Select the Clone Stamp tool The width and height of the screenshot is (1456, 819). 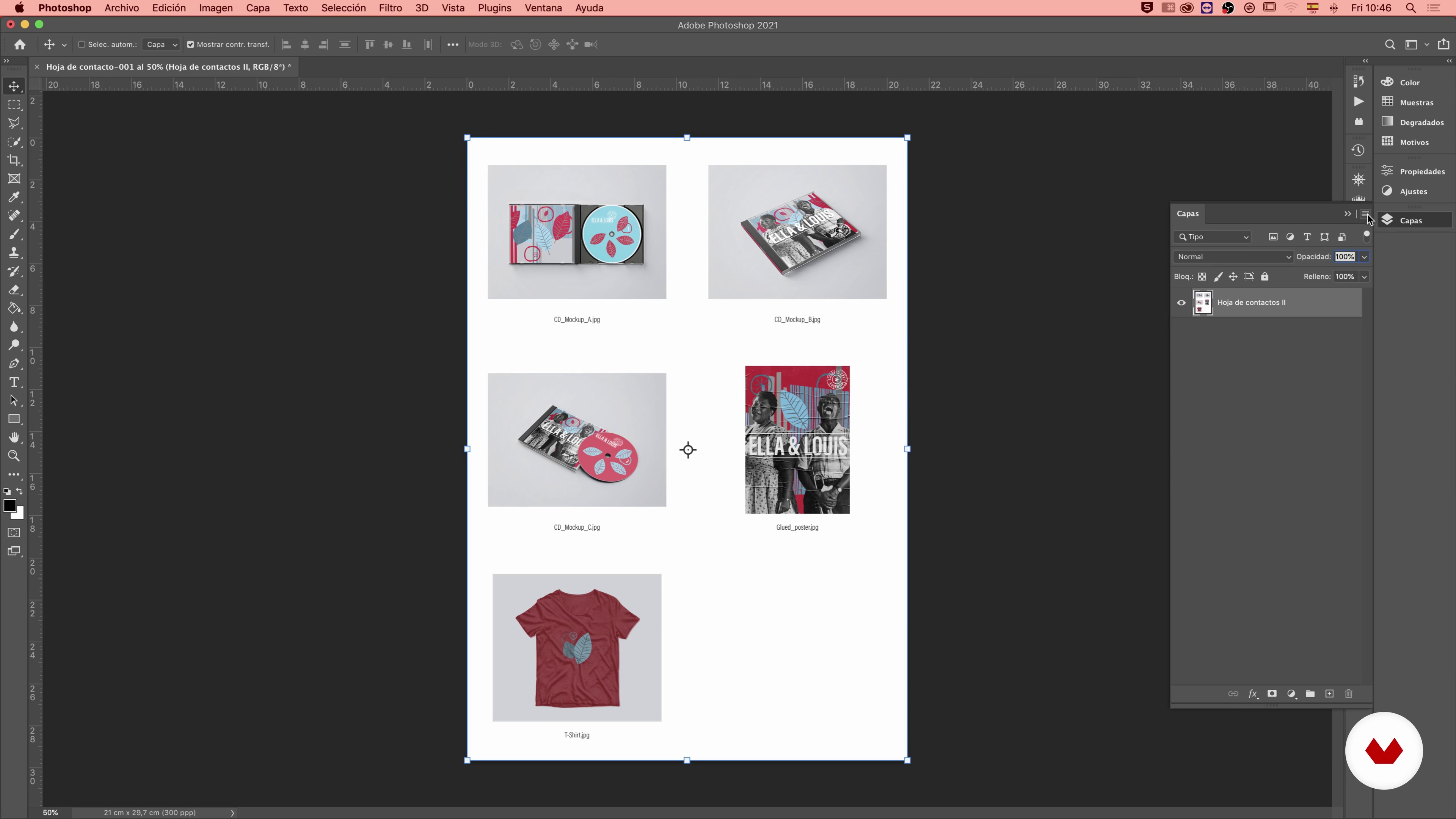14,253
